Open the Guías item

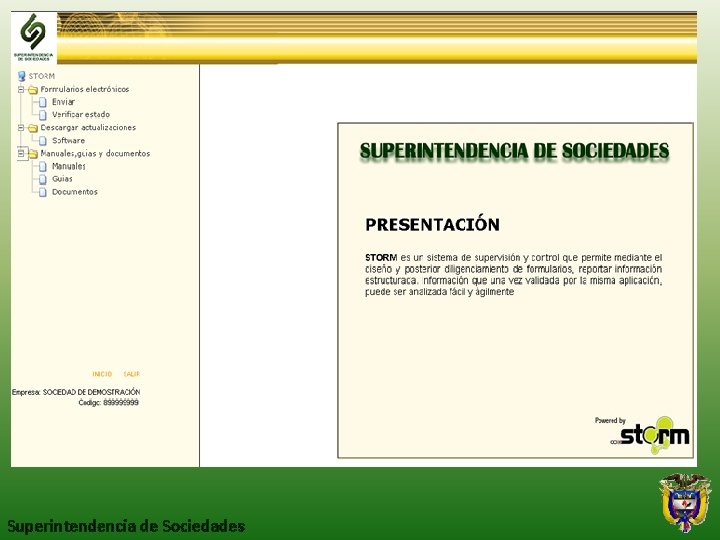[62, 179]
